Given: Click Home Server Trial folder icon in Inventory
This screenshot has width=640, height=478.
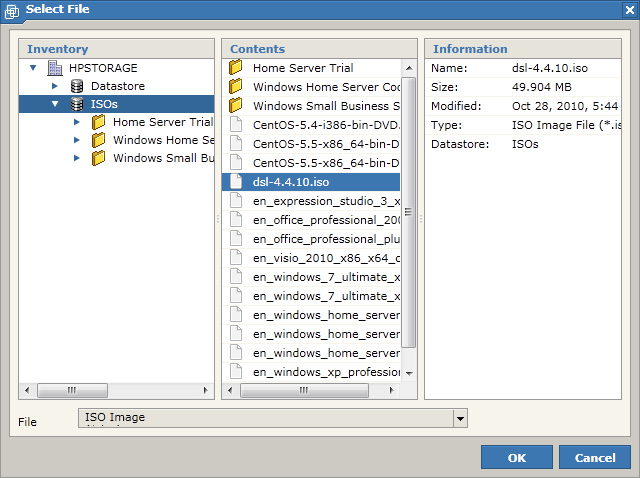Looking at the screenshot, I should click(x=98, y=122).
